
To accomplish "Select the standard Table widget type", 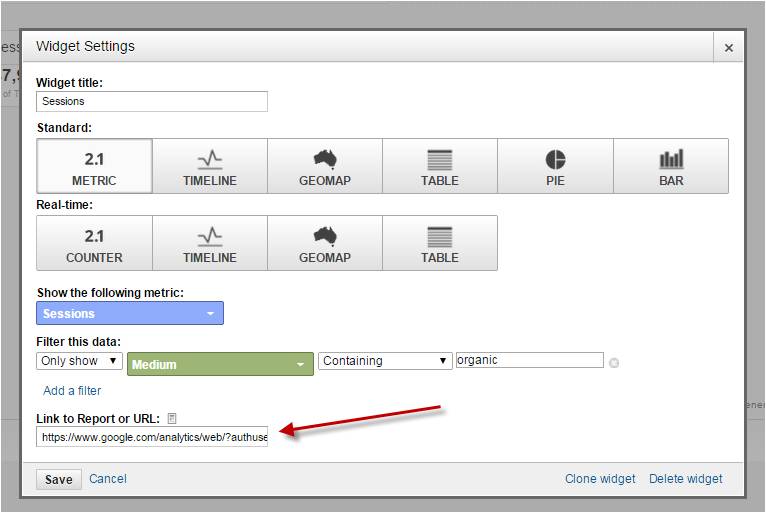I will click(x=440, y=166).
